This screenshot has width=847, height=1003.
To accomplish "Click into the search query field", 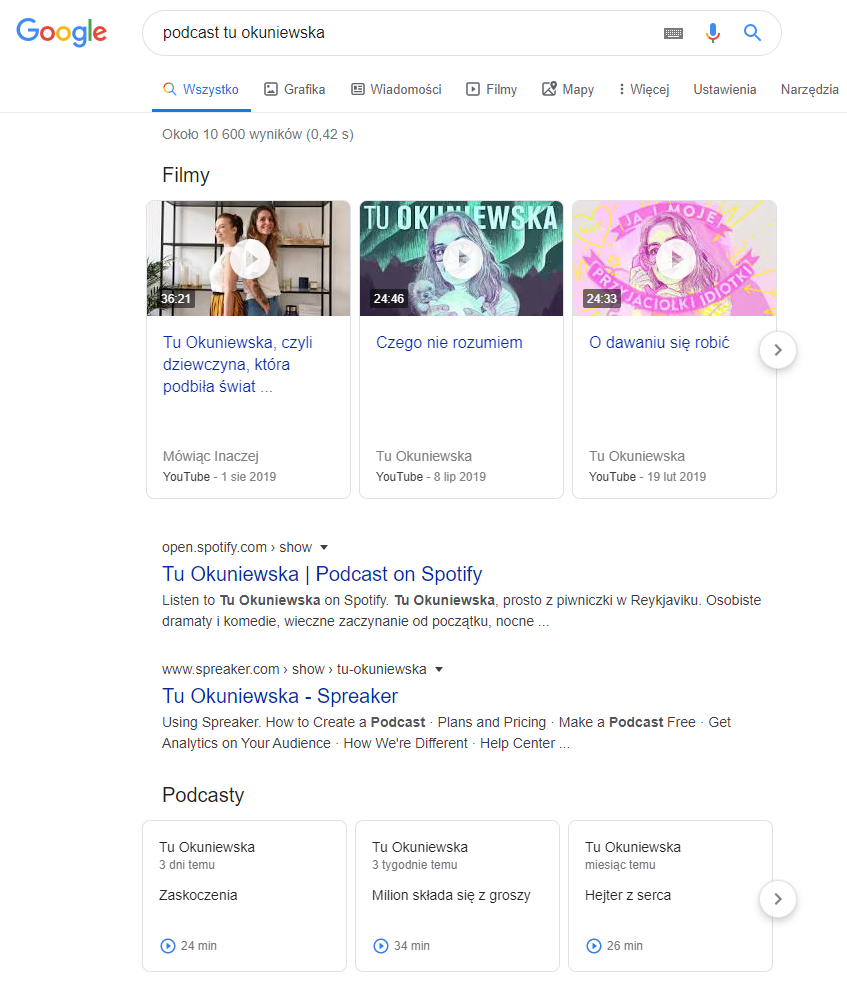I will 400,33.
